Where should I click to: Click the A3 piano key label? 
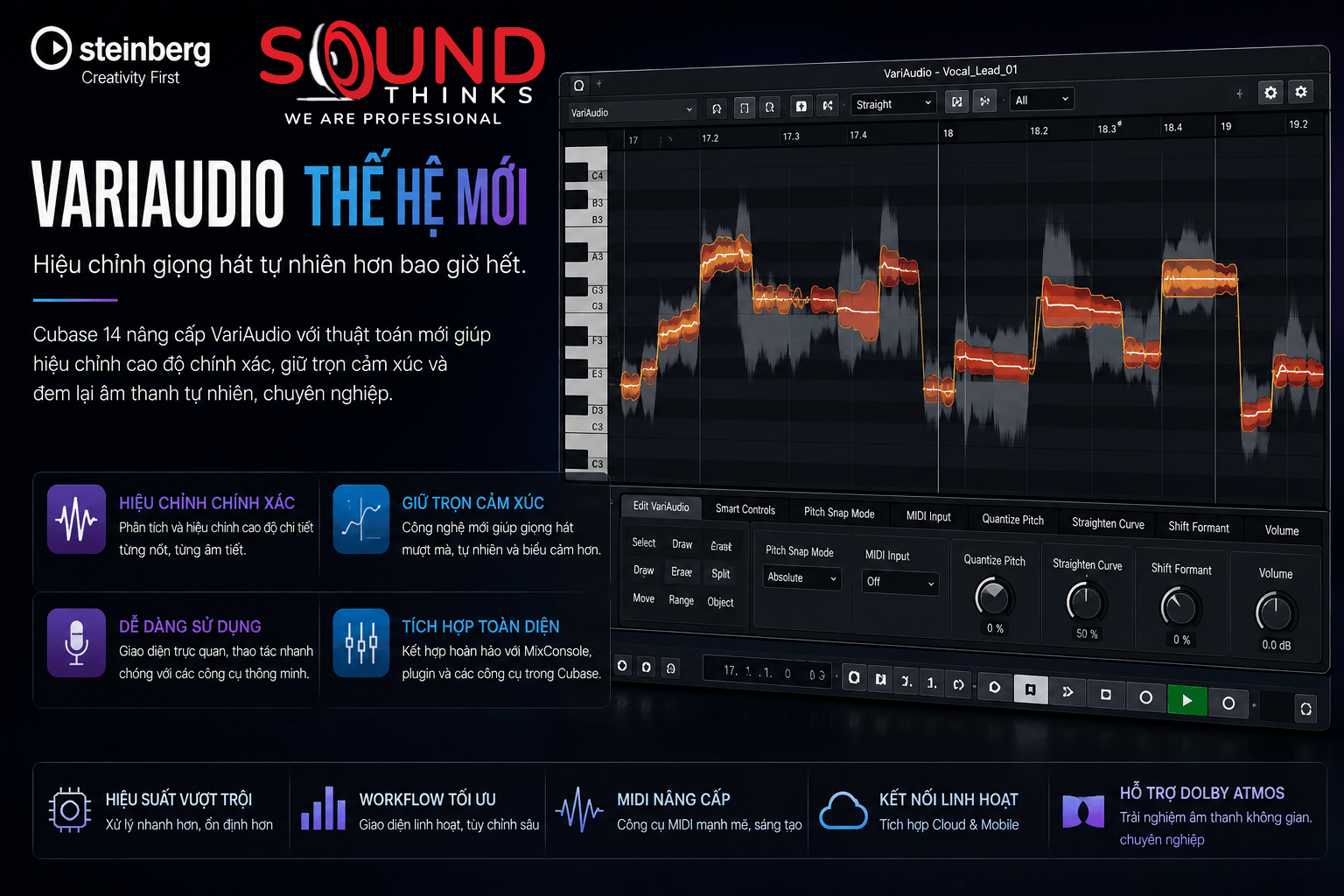pyautogui.click(x=597, y=257)
